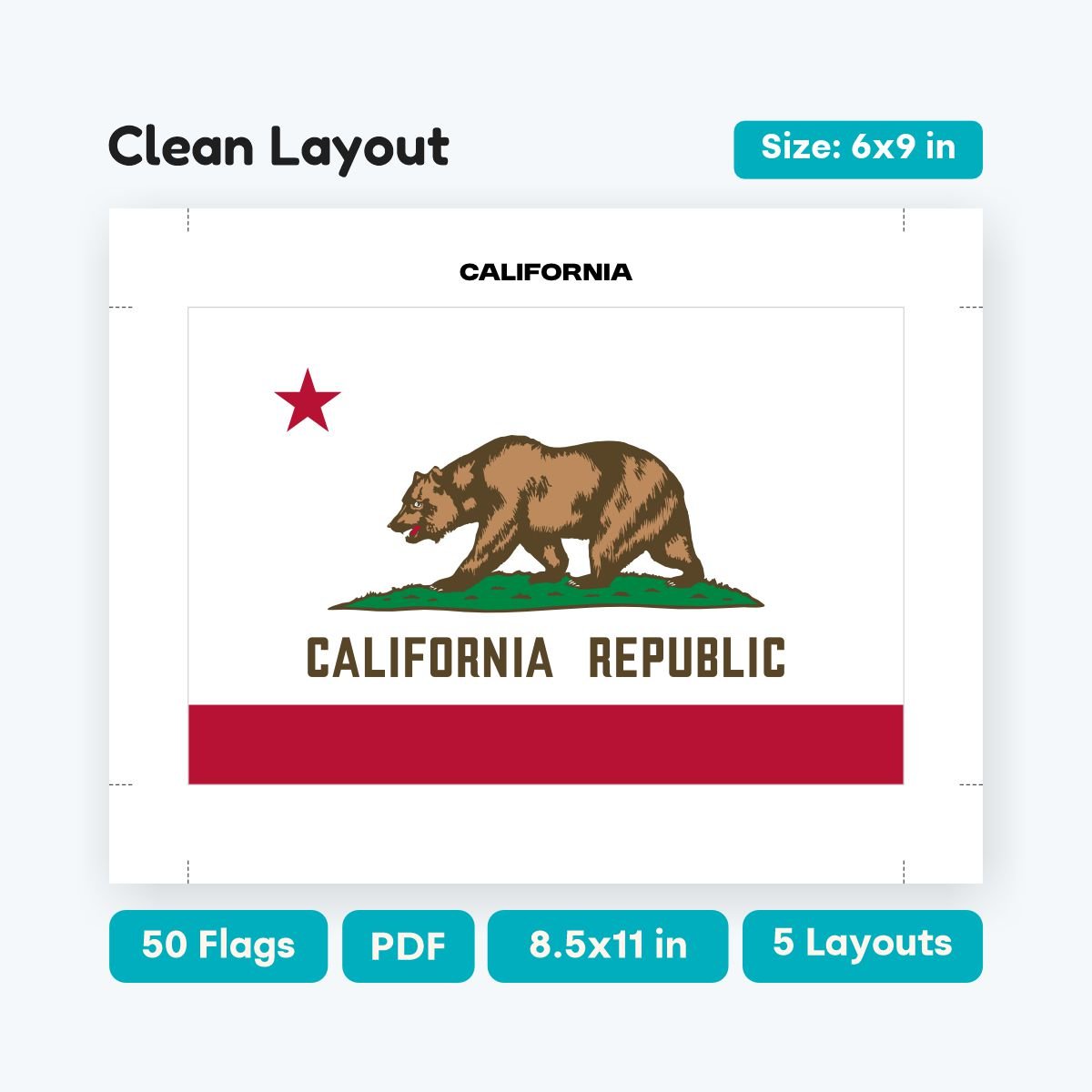This screenshot has height=1092, width=1092.
Task: Click the Clean Layout heading
Action: click(278, 147)
